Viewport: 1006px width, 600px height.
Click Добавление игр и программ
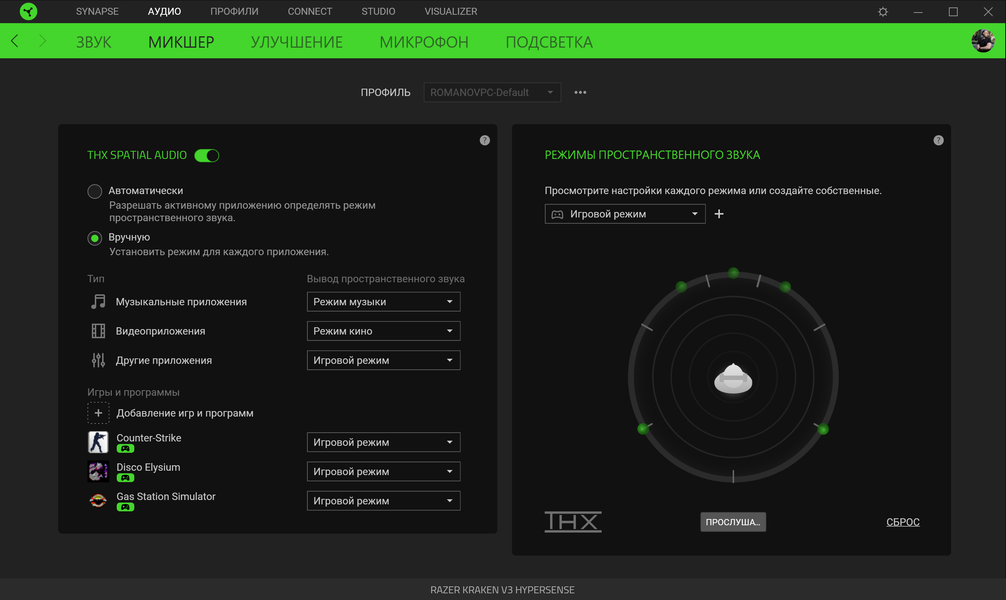pyautogui.click(x=185, y=413)
